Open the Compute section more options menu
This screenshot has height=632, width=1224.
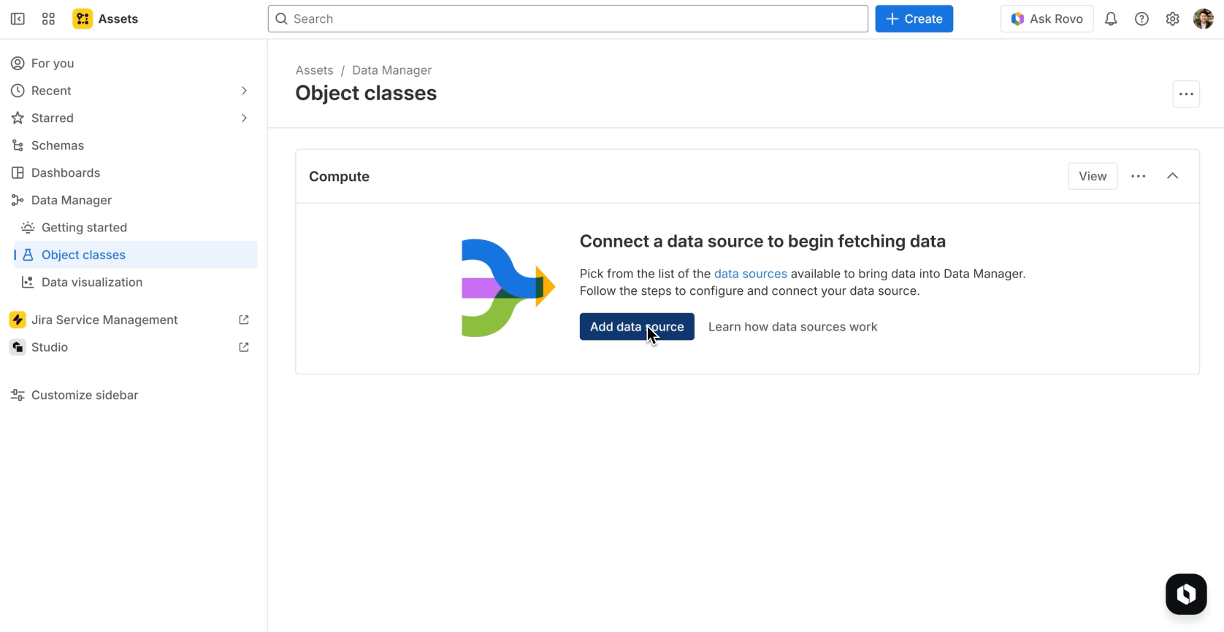[1138, 176]
